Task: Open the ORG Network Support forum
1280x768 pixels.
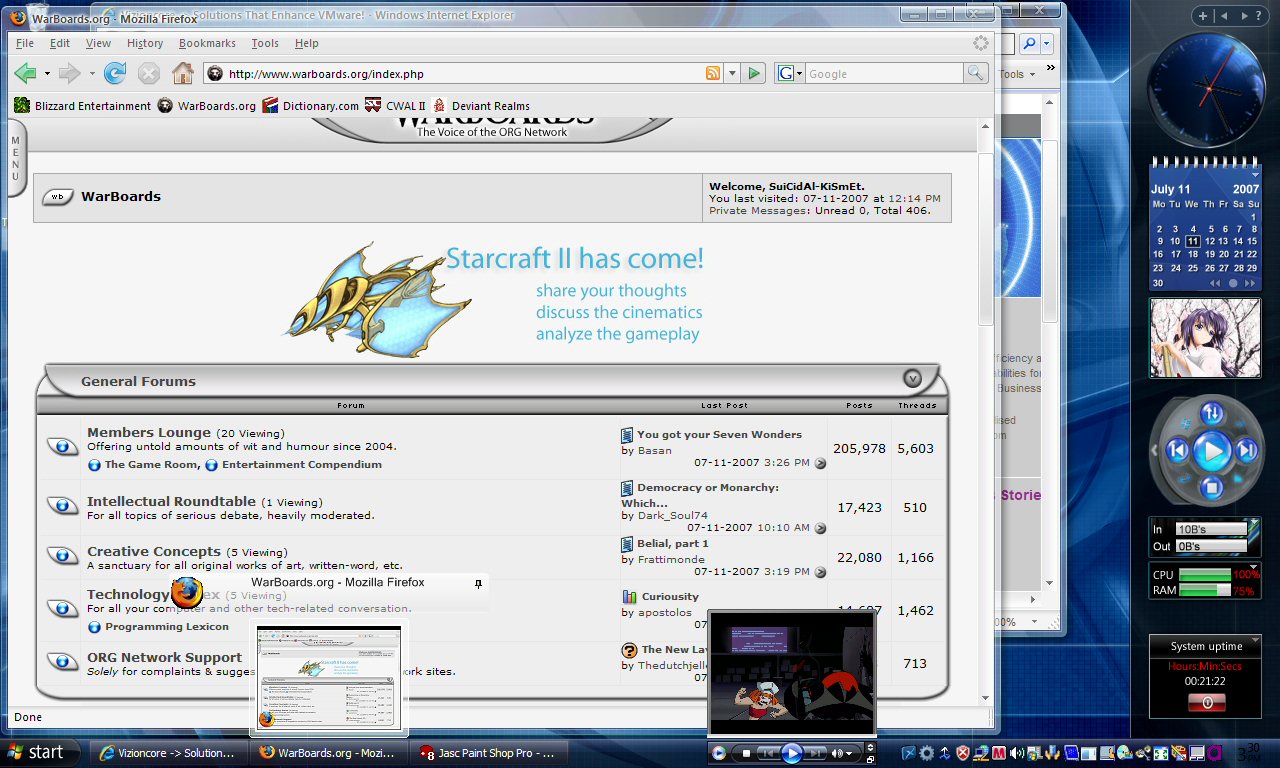Action: (x=164, y=657)
